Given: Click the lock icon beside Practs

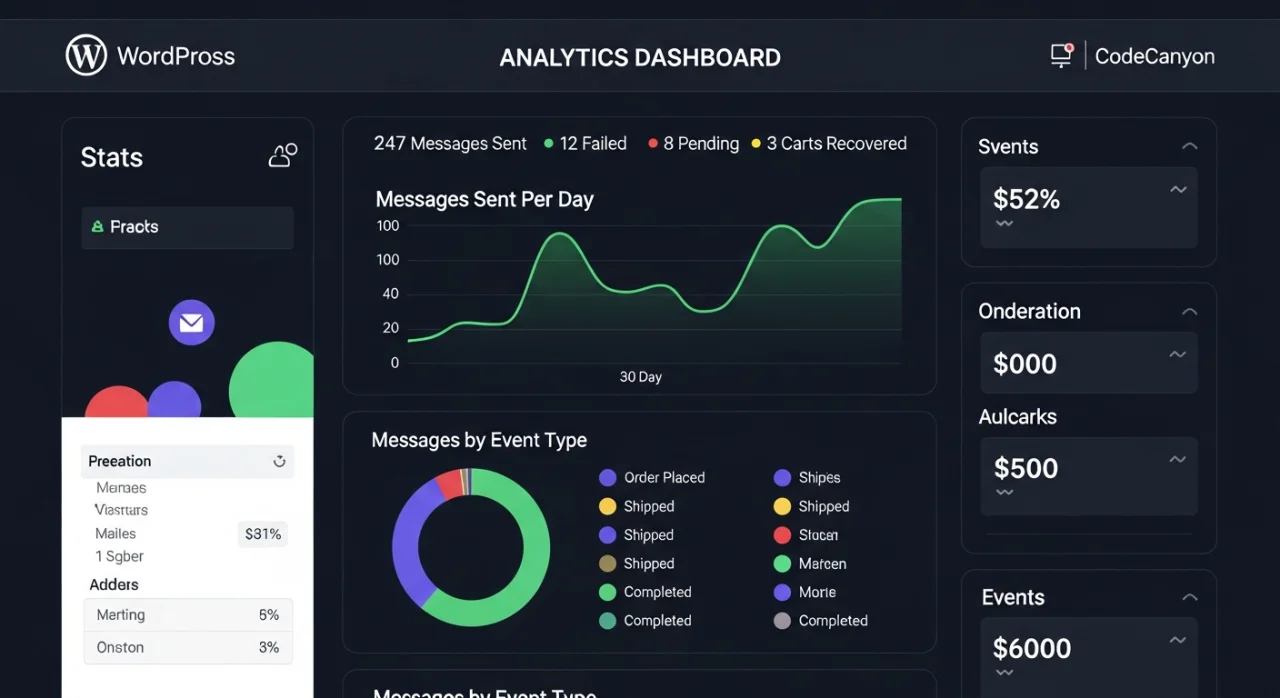Looking at the screenshot, I should [x=97, y=227].
